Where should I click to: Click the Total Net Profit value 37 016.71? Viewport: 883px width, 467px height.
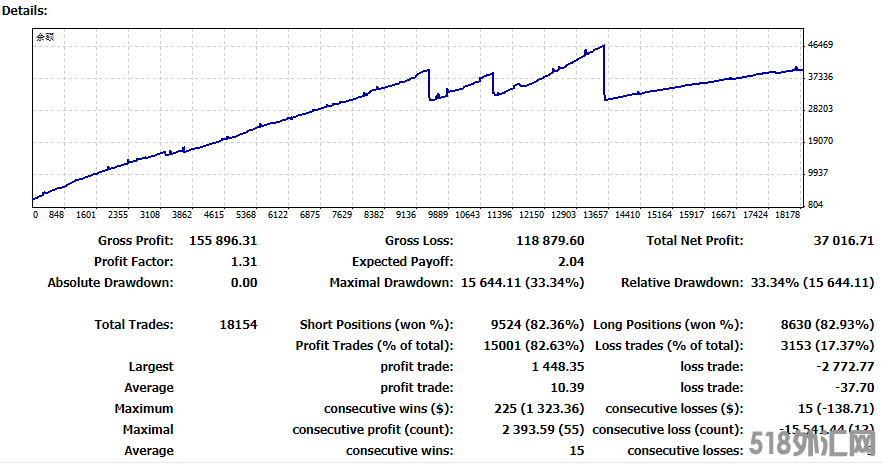click(x=844, y=241)
